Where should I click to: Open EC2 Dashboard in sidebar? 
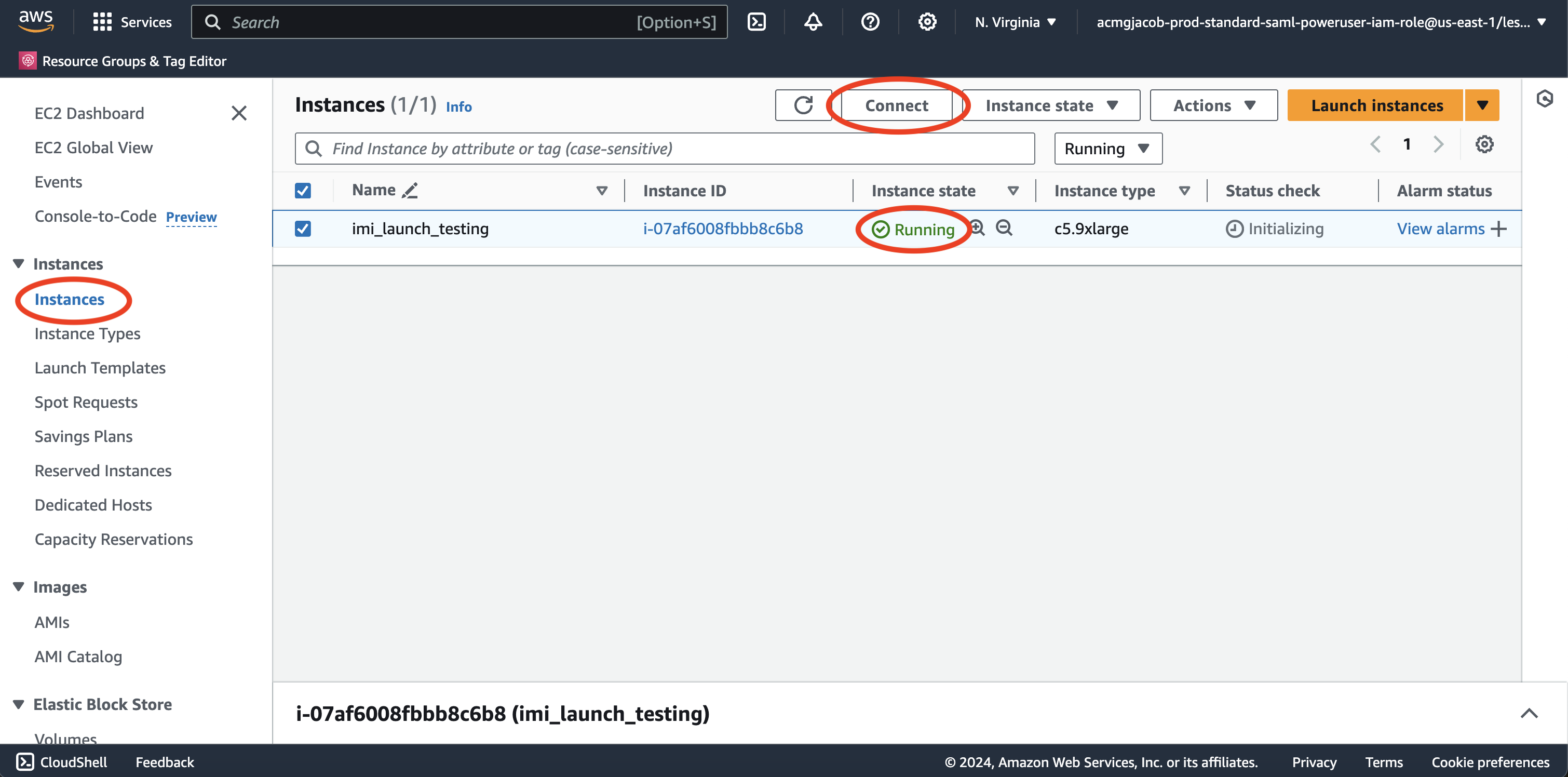pyautogui.click(x=89, y=113)
